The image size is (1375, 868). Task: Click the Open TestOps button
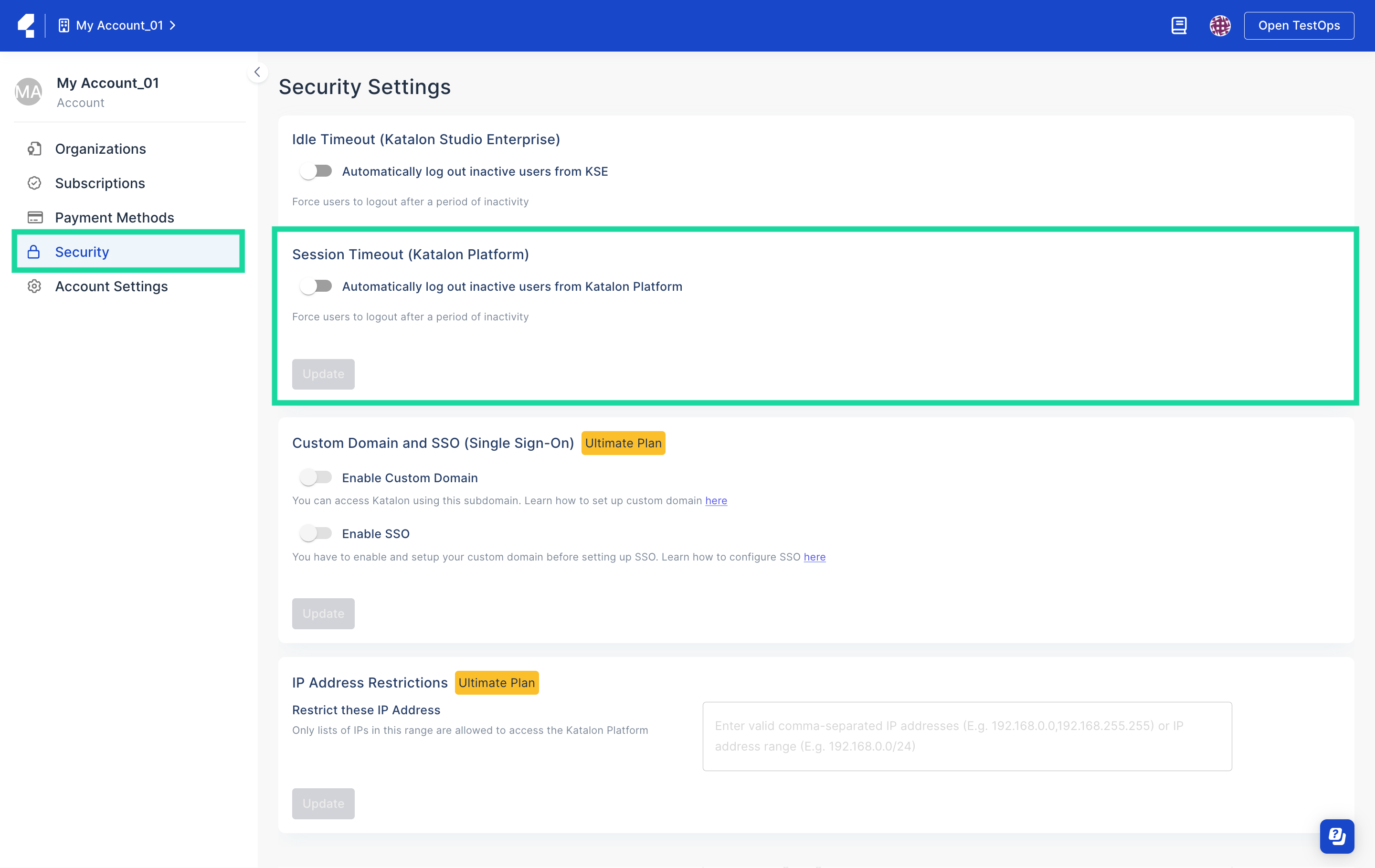1299,26
